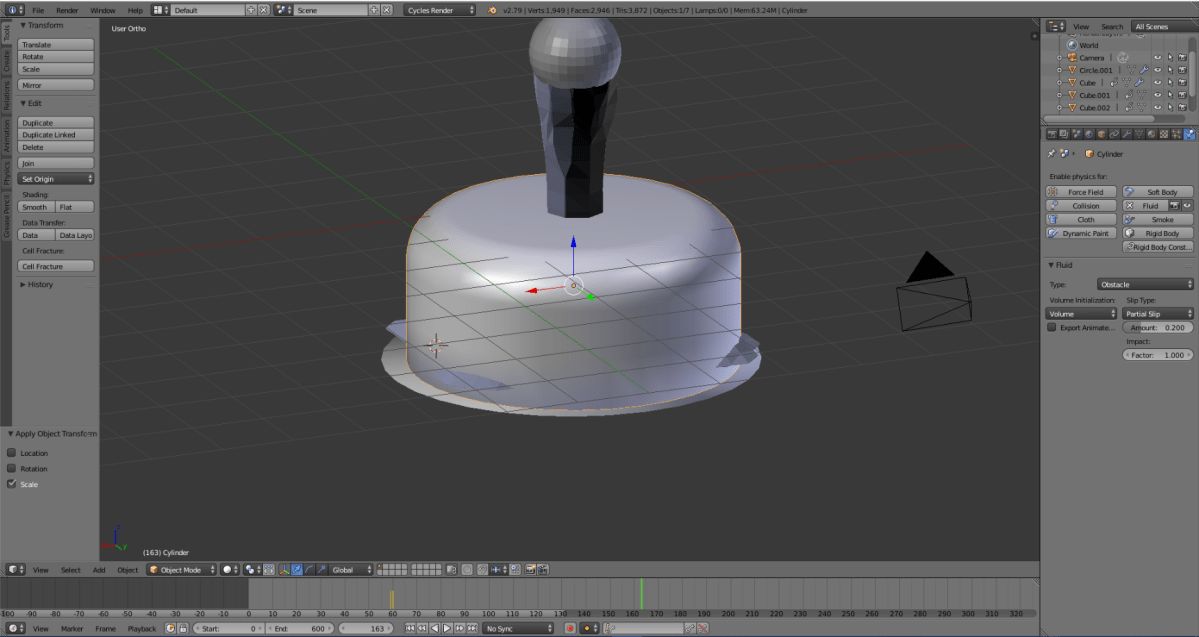Click the OpenGL render image icon
Viewport: 1199px width, 637px height.
(530, 570)
